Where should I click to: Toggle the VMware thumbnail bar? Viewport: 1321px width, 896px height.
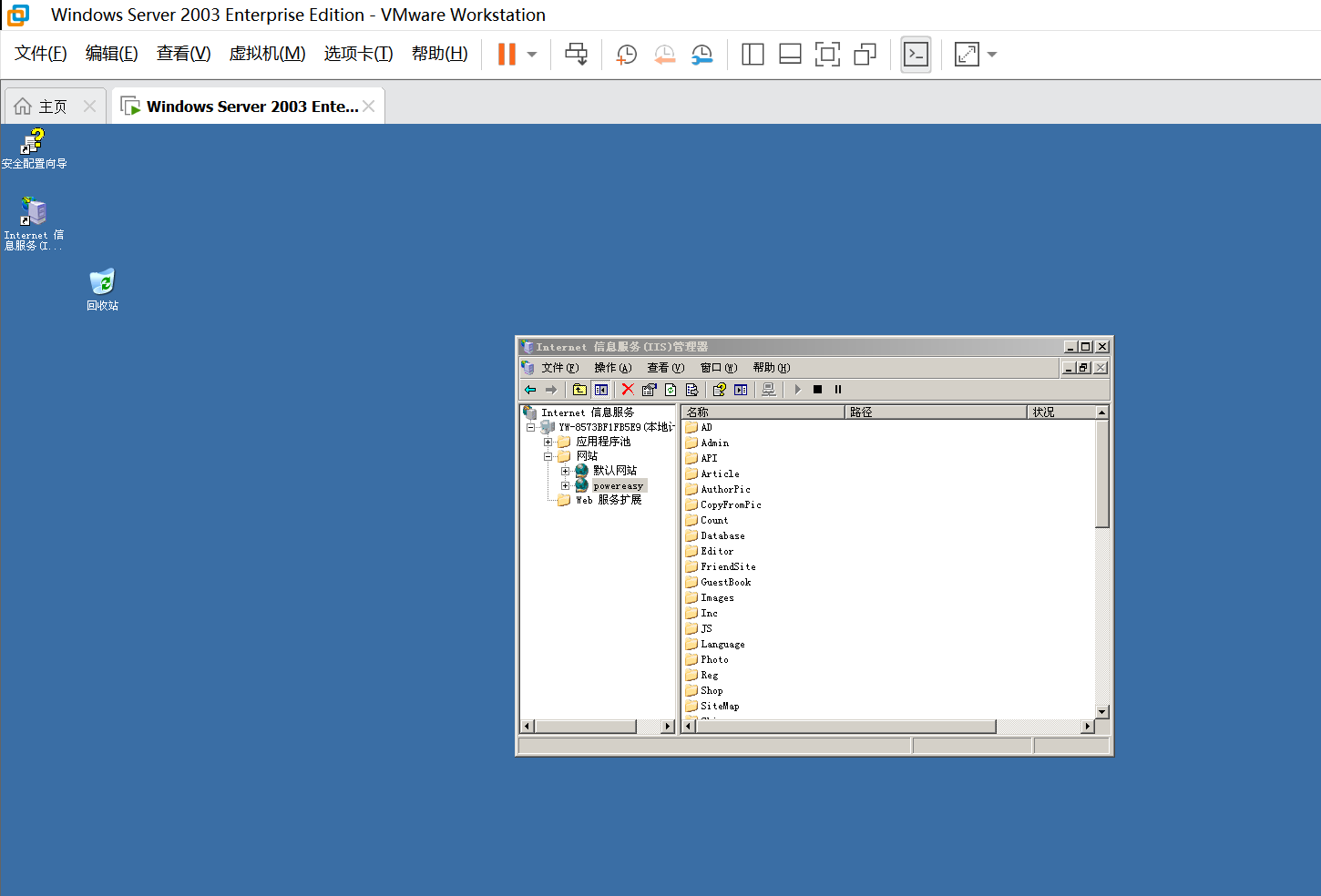[790, 55]
